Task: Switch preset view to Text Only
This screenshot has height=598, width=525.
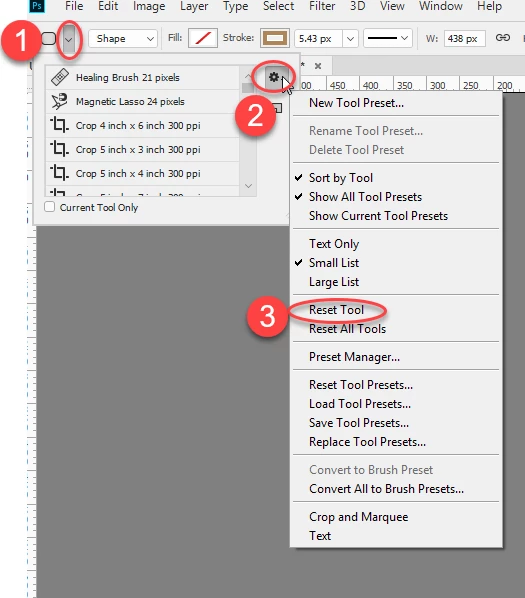Action: (x=396, y=244)
